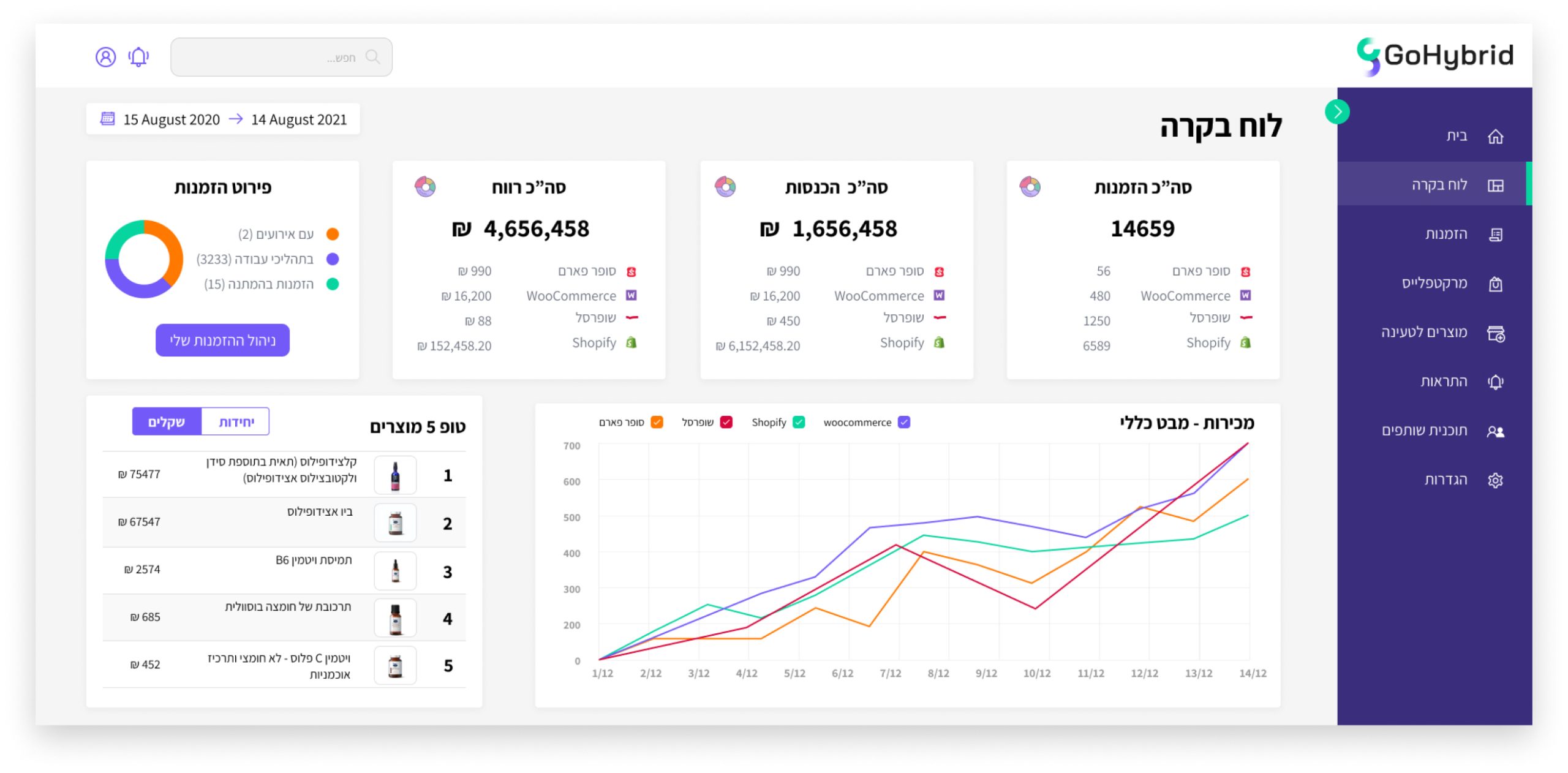Open the user profile icon
Viewport: 1568px width, 773px height.
pos(105,57)
